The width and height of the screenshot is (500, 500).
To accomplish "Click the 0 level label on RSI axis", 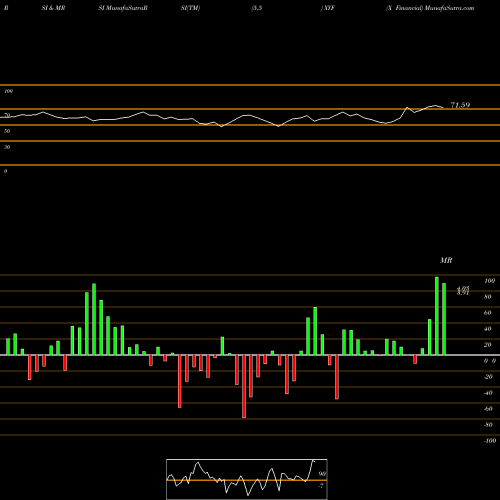I will pos(5,171).
